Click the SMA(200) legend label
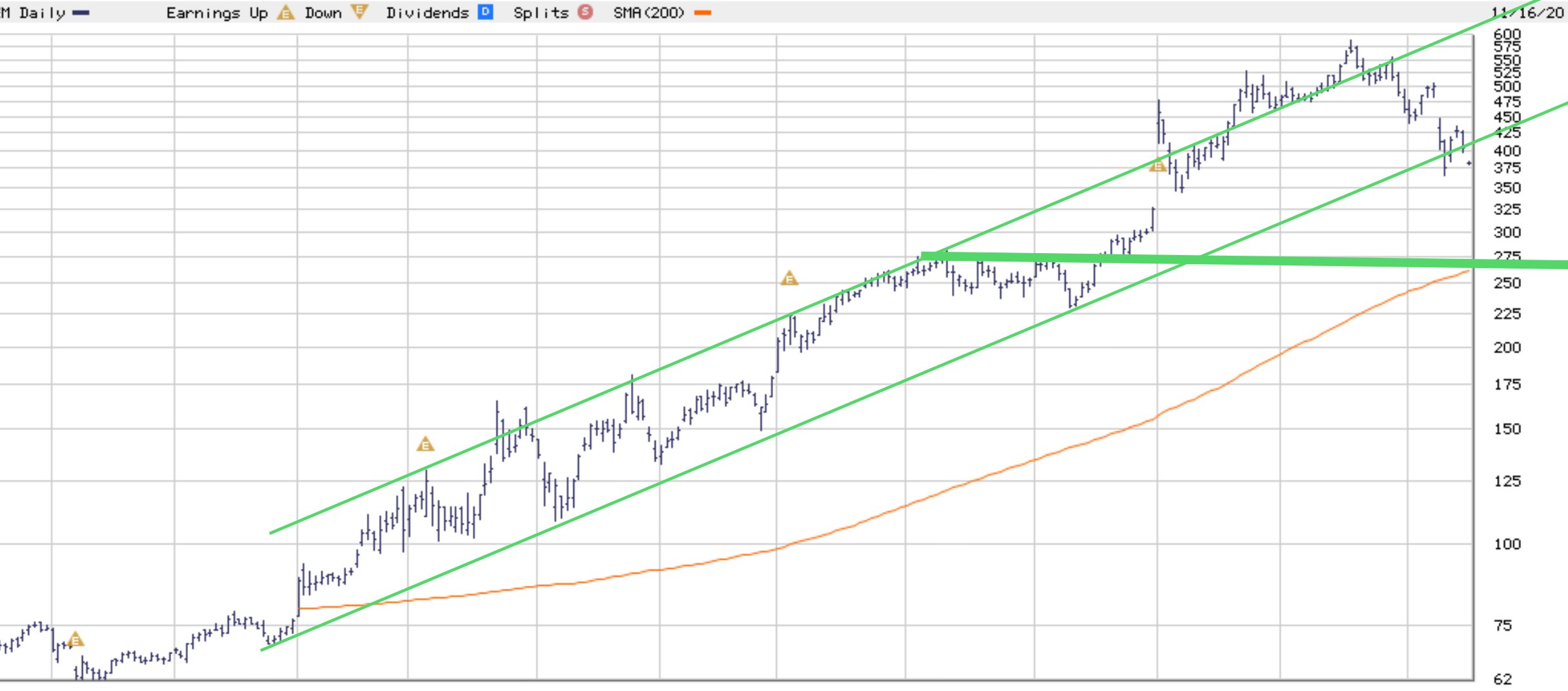Viewport: 1568px width, 691px height. [648, 12]
